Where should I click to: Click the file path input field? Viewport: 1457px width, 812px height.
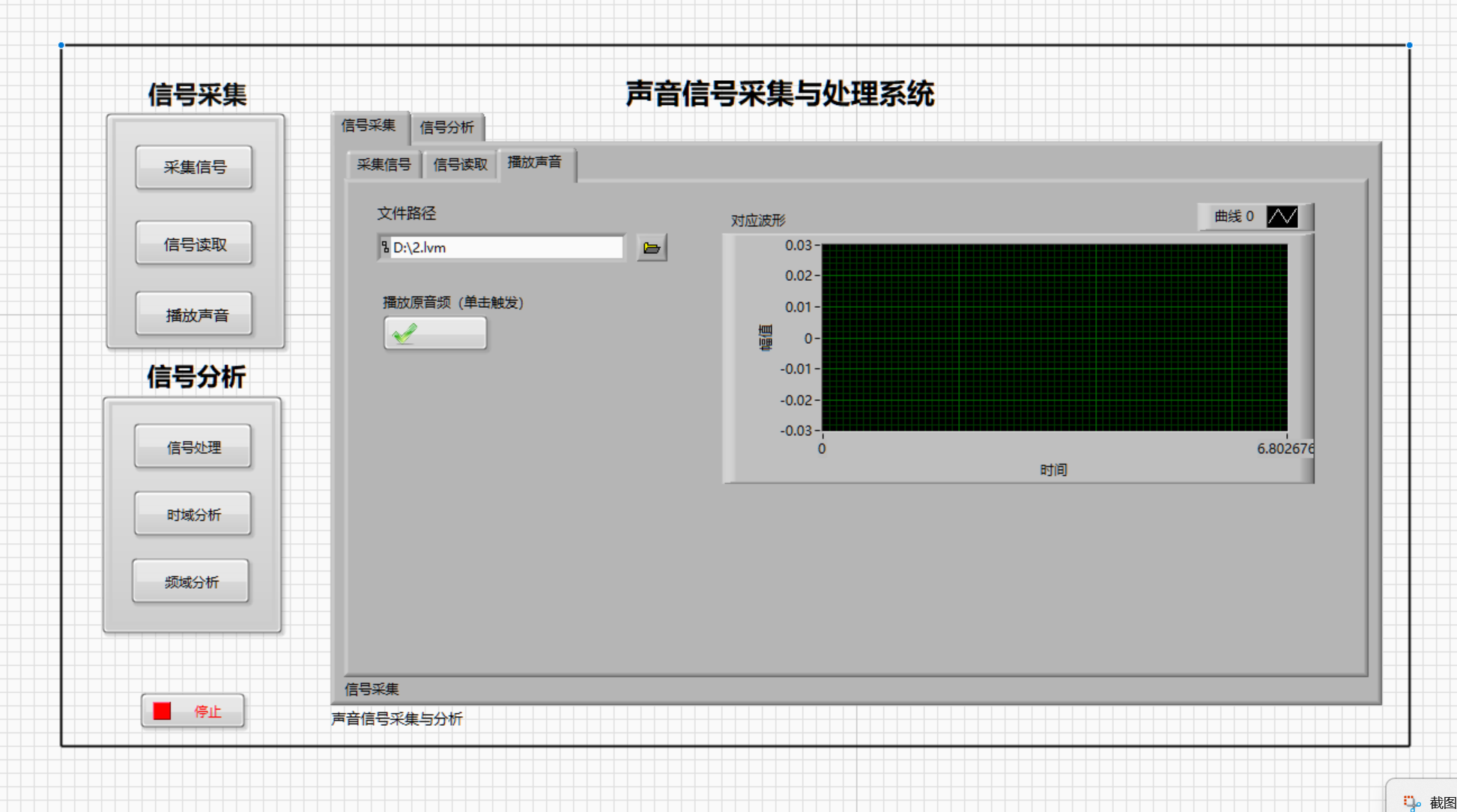pyautogui.click(x=506, y=247)
